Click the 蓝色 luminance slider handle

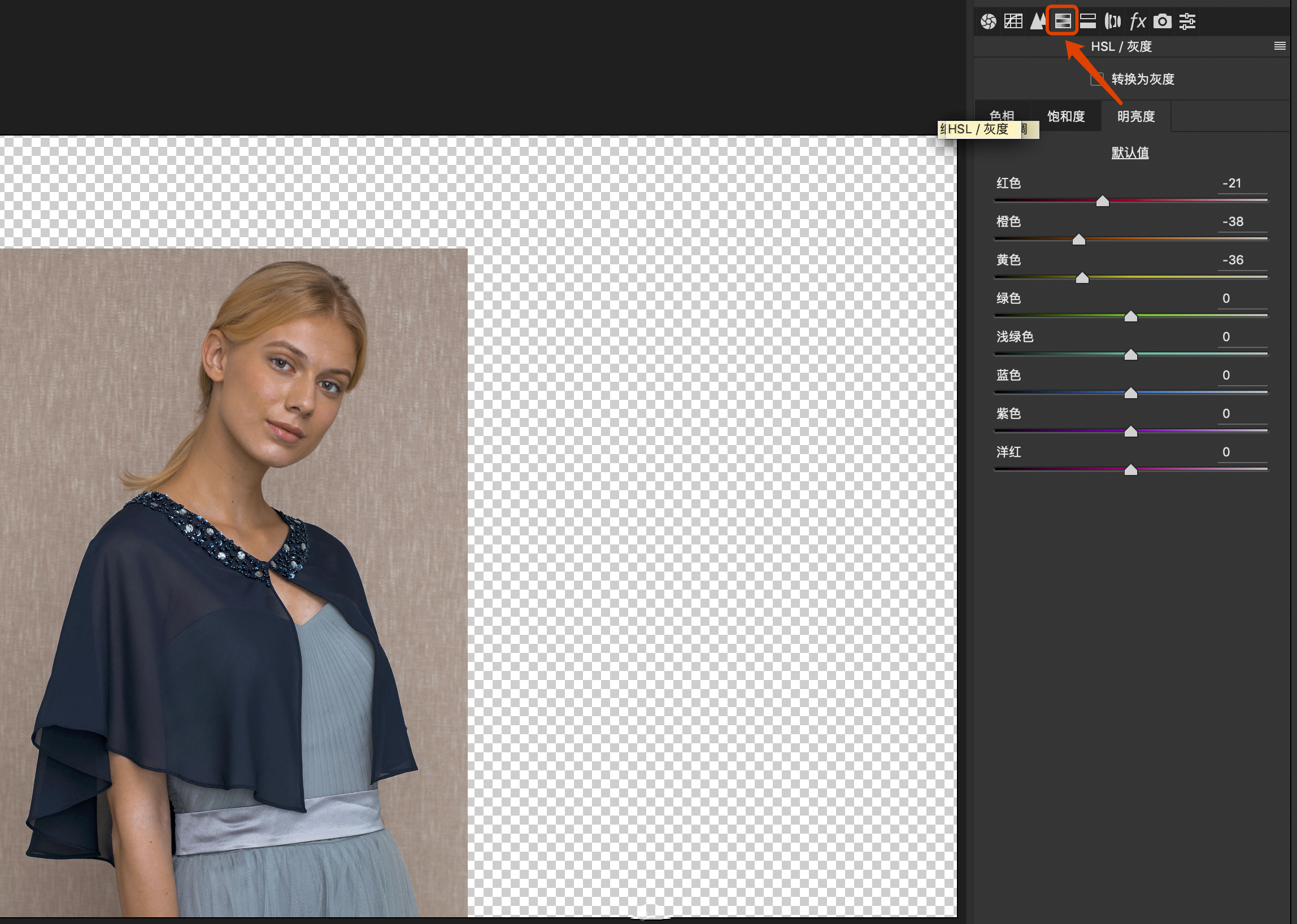coord(1131,393)
